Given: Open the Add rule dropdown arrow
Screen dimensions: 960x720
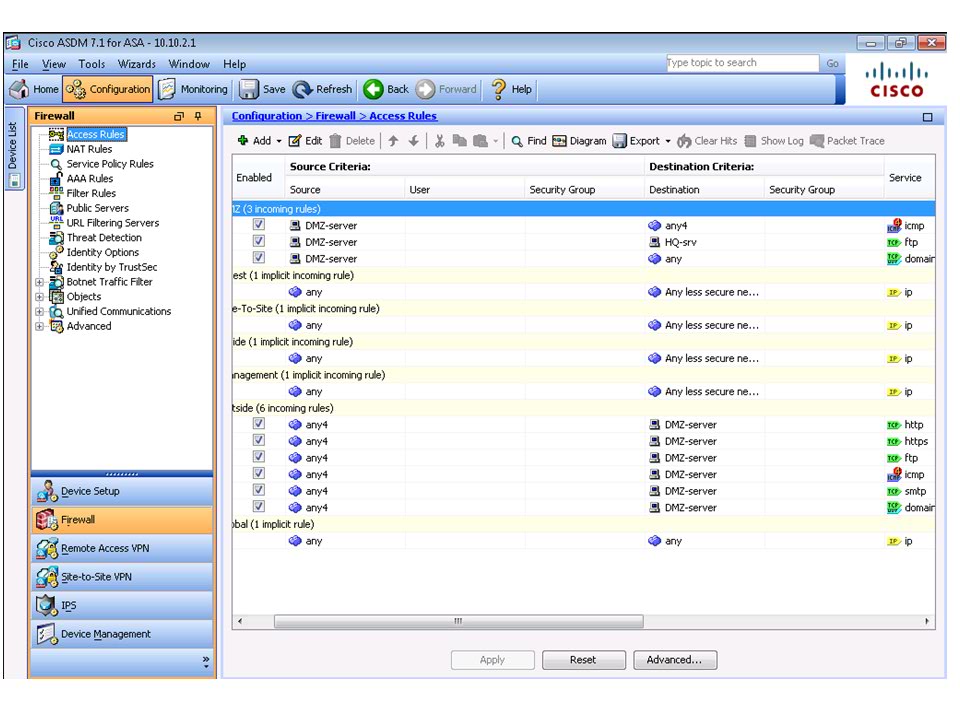Looking at the screenshot, I should 279,142.
